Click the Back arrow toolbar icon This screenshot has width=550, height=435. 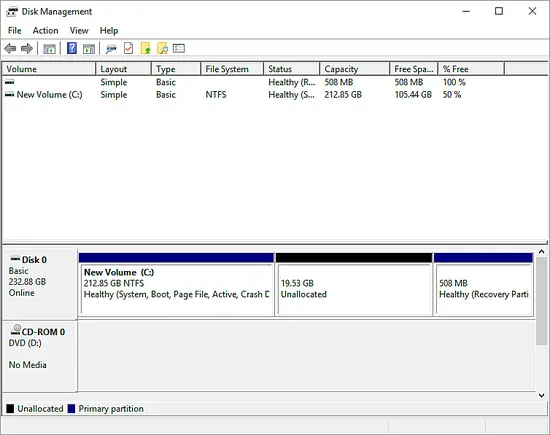coord(10,48)
